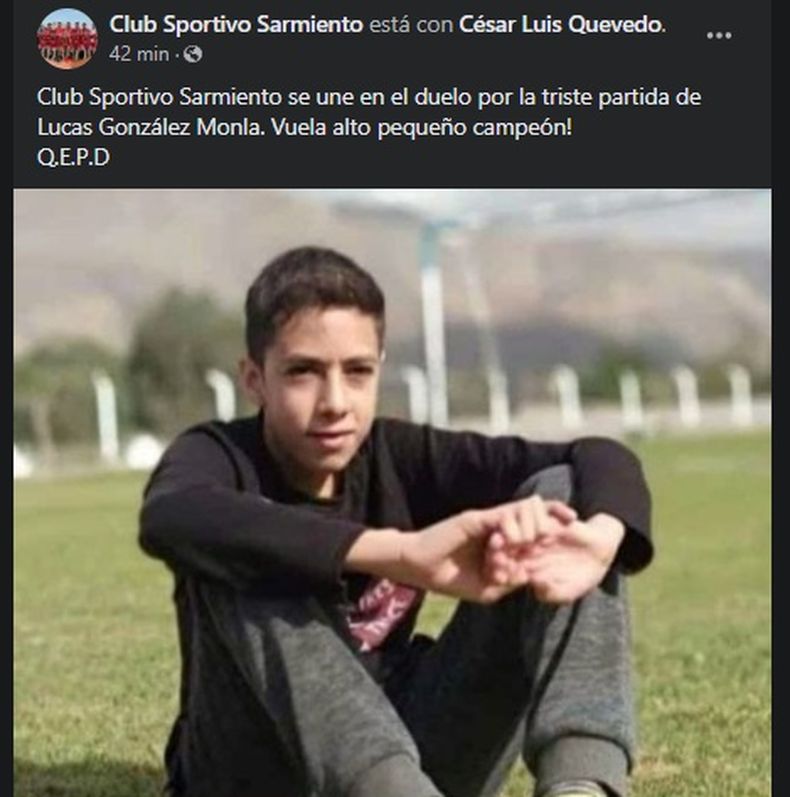
Task: Click the 42 min post timestamp
Action: pyautogui.click(x=139, y=53)
